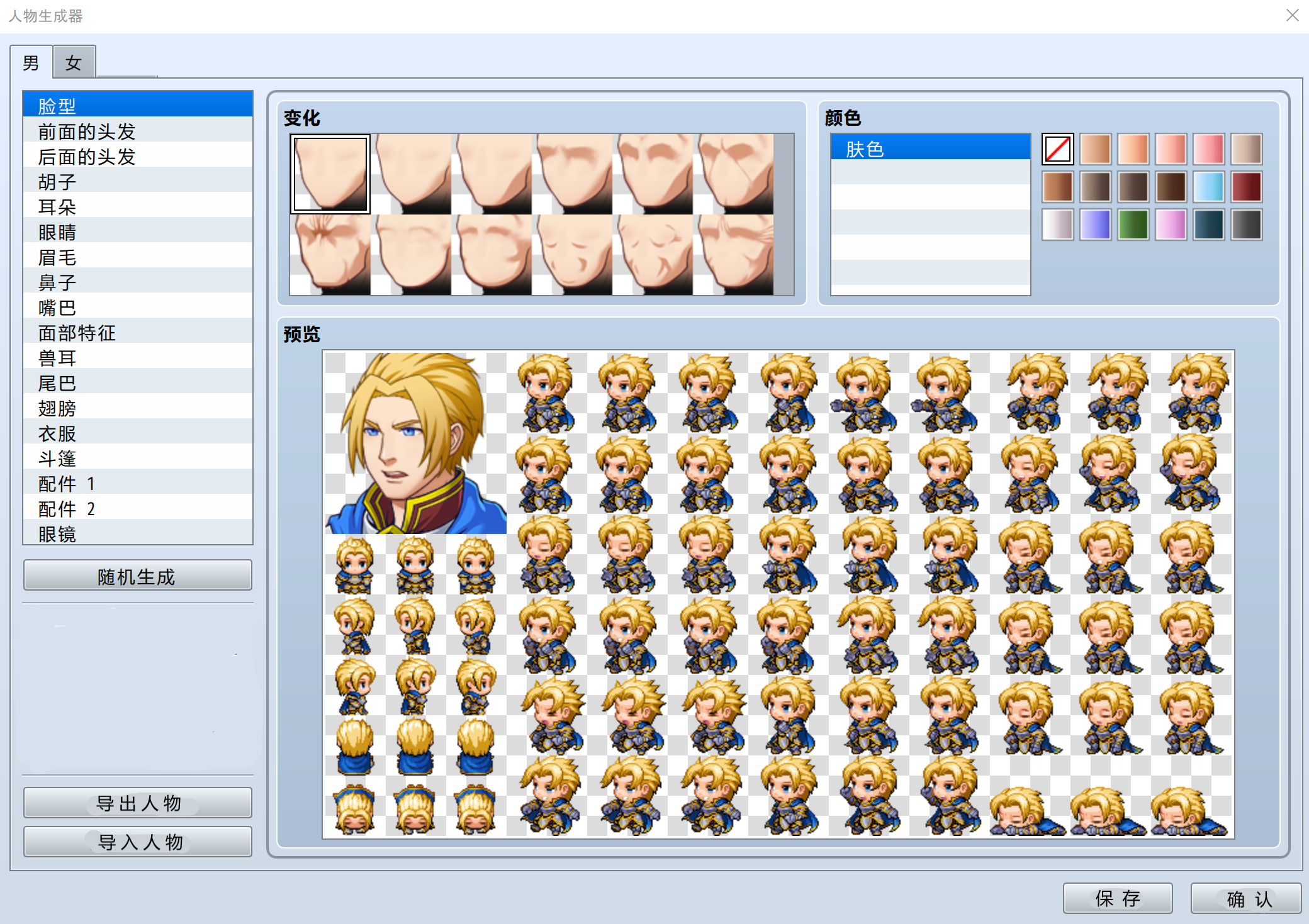Open the 兽耳 part category

point(138,358)
